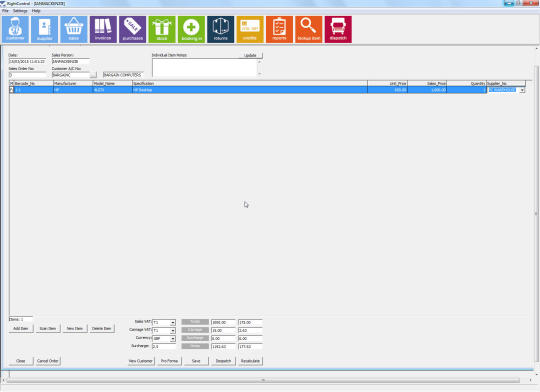Click the notes box scroll-down arrow
This screenshot has height=392, width=540.
[260, 73]
